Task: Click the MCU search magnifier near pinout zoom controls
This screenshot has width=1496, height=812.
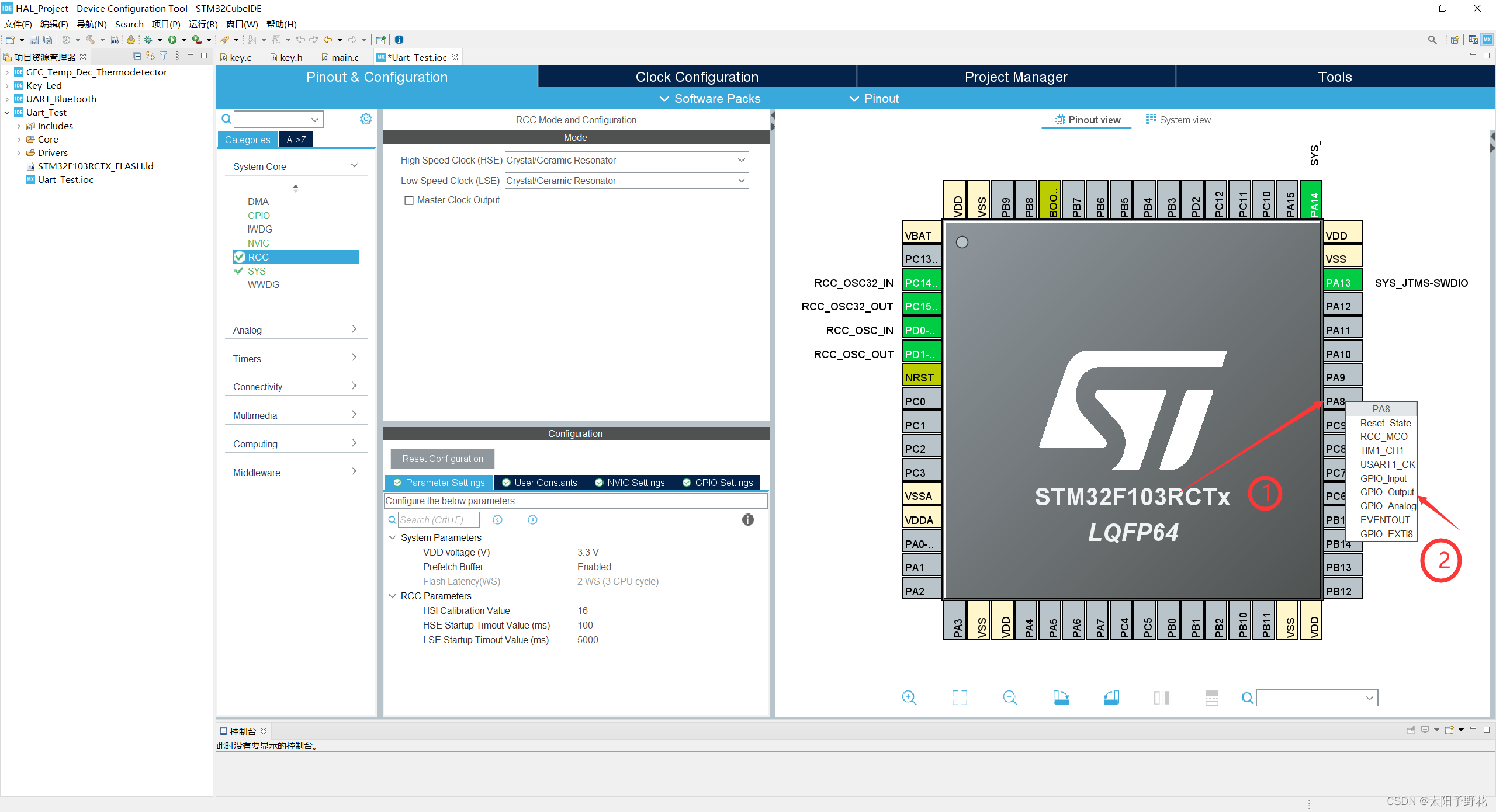Action: point(1246,698)
